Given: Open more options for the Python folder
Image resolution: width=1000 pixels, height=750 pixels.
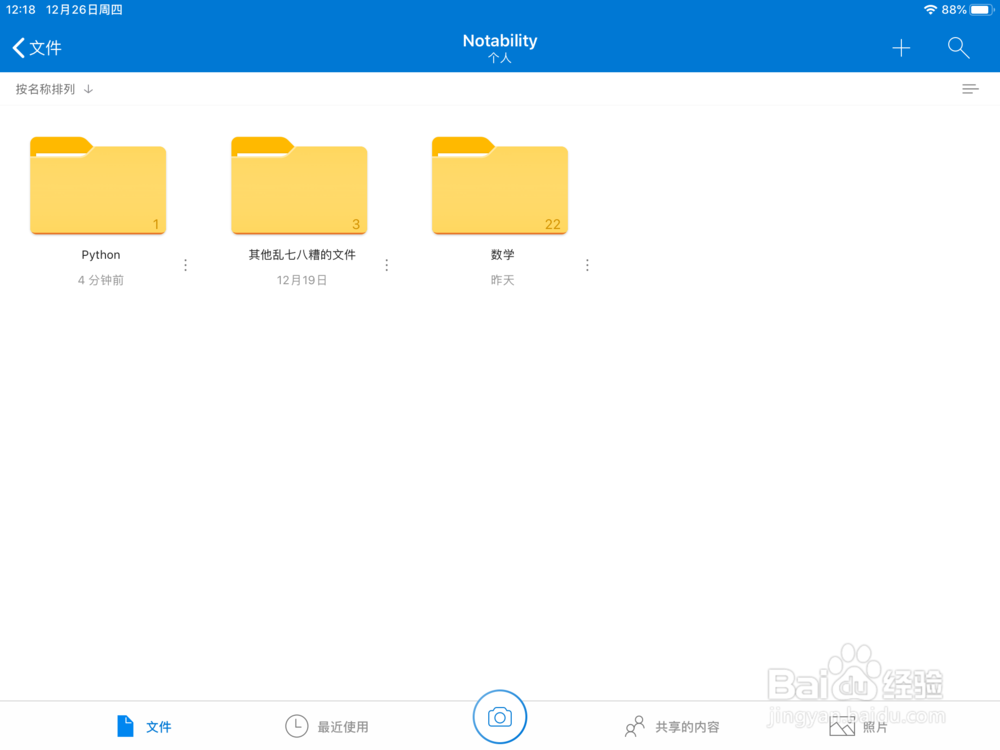Looking at the screenshot, I should (x=186, y=265).
